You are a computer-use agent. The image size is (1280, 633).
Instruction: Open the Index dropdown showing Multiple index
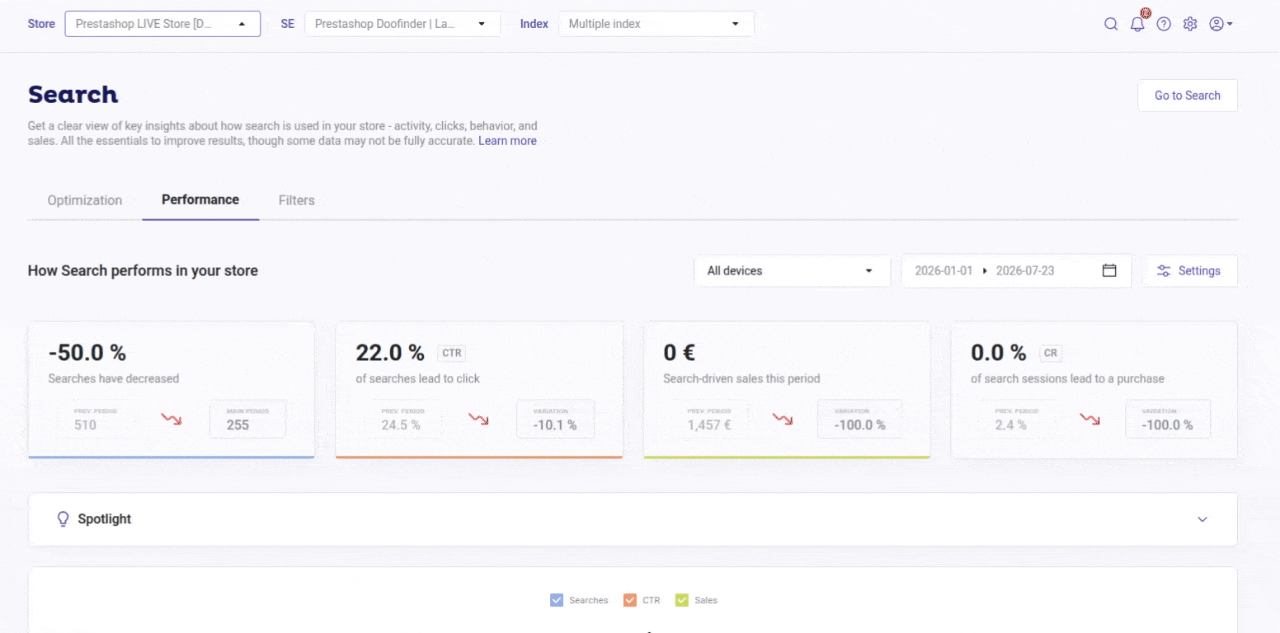[656, 24]
